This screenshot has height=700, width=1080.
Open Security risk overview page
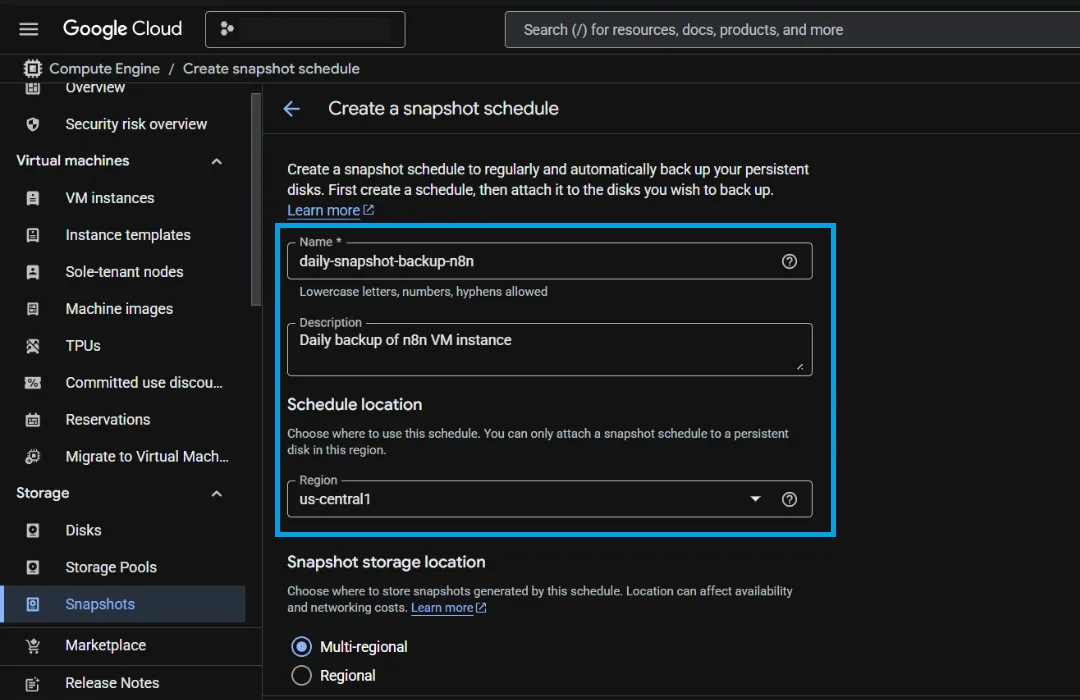pos(136,124)
